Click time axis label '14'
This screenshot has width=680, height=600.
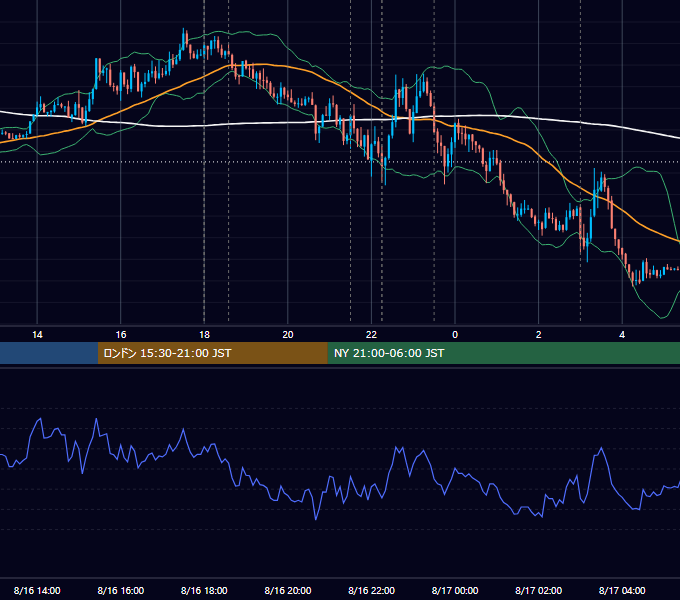[37, 335]
